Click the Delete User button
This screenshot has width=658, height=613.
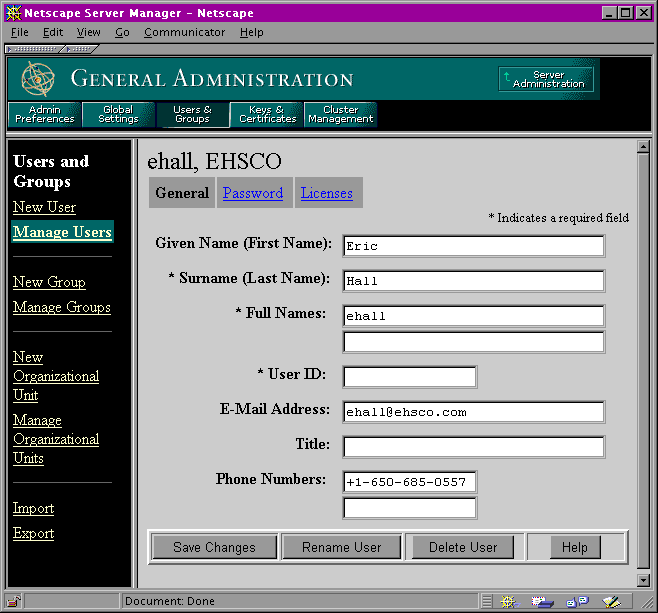point(463,547)
